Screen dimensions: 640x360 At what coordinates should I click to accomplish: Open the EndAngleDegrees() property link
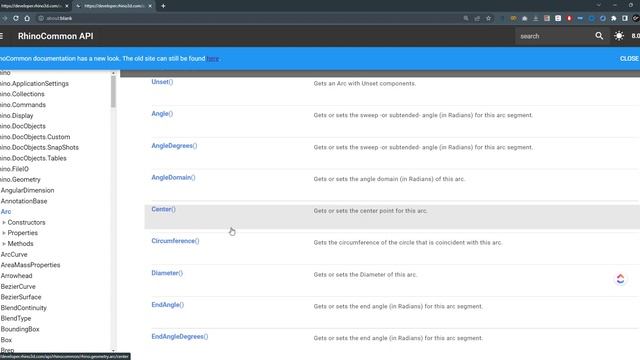coord(180,336)
